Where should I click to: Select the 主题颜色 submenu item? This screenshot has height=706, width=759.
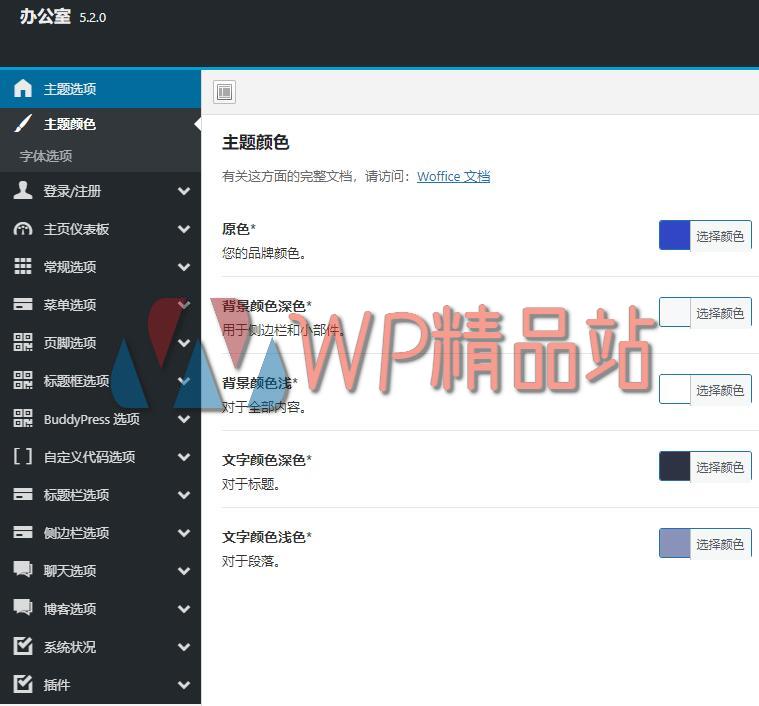tap(100, 124)
